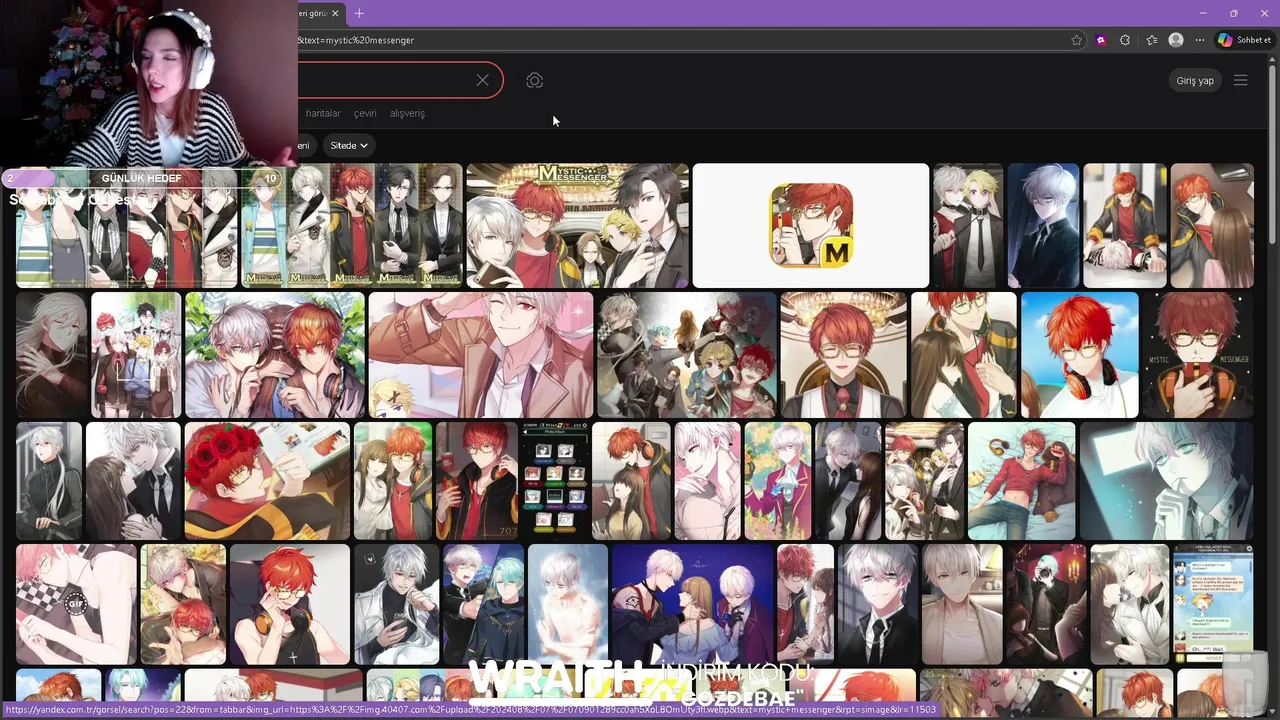
Task: Open red-haired character with vertical 'Mystic Messenger' text
Action: (1198, 355)
